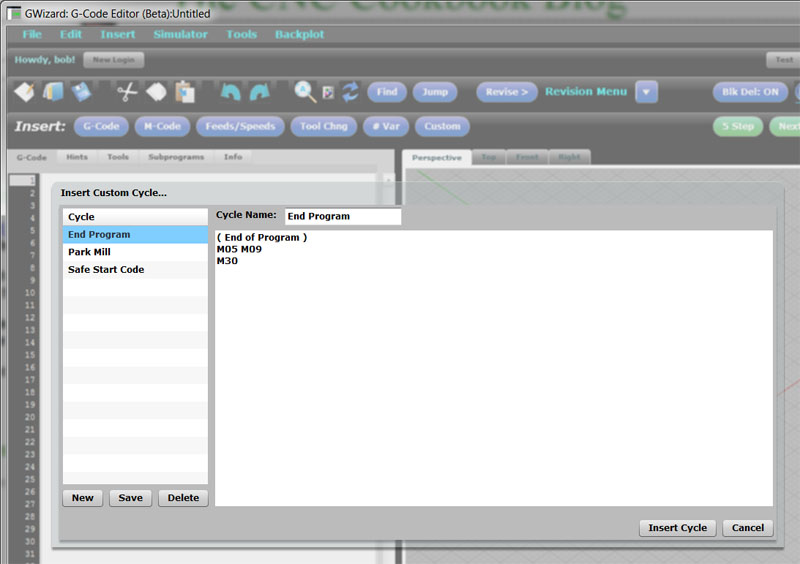The width and height of the screenshot is (800, 564).
Task: Click the Cycle Name input field
Action: tap(343, 216)
